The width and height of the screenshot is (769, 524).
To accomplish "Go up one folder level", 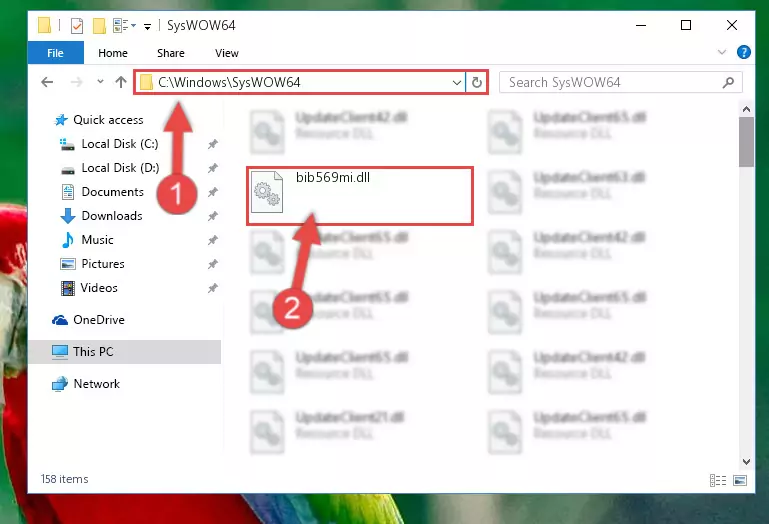I will pos(121,82).
